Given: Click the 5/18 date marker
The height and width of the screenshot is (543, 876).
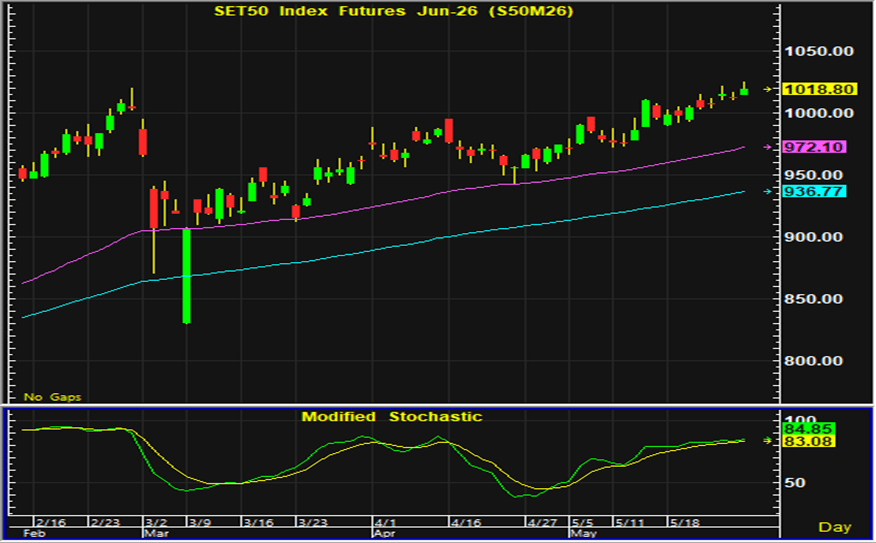Looking at the screenshot, I should pos(684,523).
